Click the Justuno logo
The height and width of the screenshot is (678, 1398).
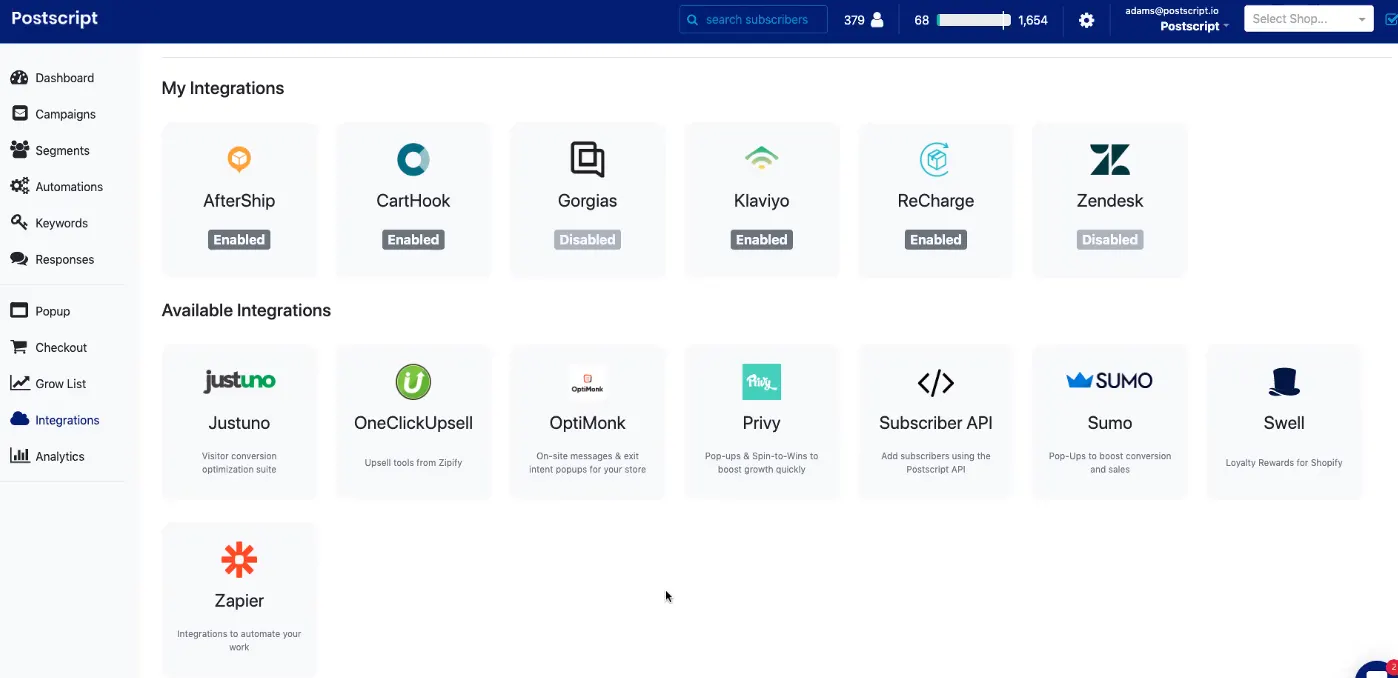(x=239, y=381)
